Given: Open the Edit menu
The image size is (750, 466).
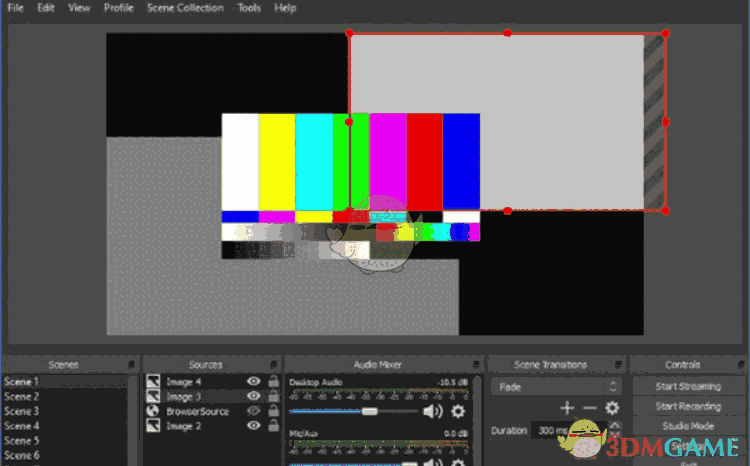Looking at the screenshot, I should [x=46, y=8].
